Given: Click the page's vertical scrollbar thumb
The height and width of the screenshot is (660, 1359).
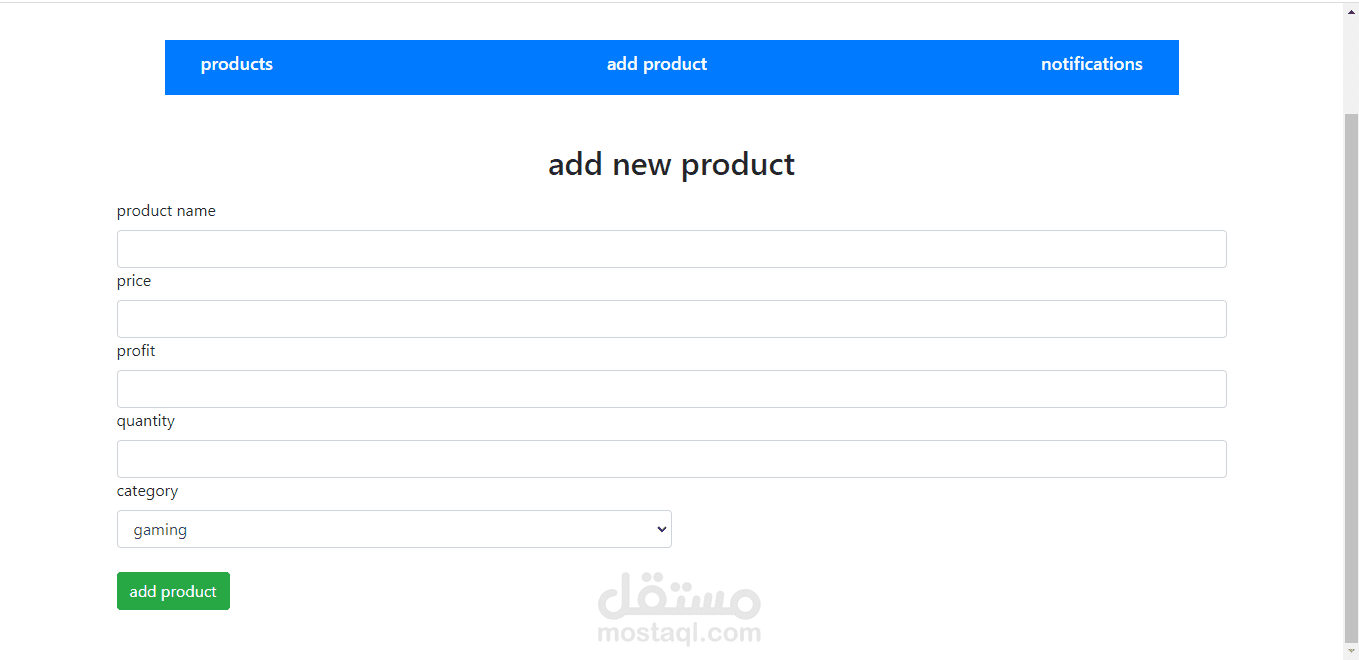Looking at the screenshot, I should 1351,370.
